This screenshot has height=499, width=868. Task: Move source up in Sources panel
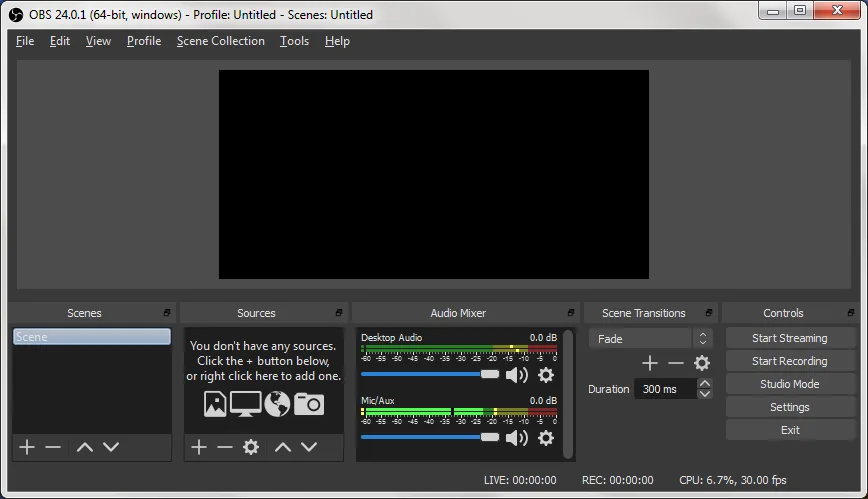point(283,447)
